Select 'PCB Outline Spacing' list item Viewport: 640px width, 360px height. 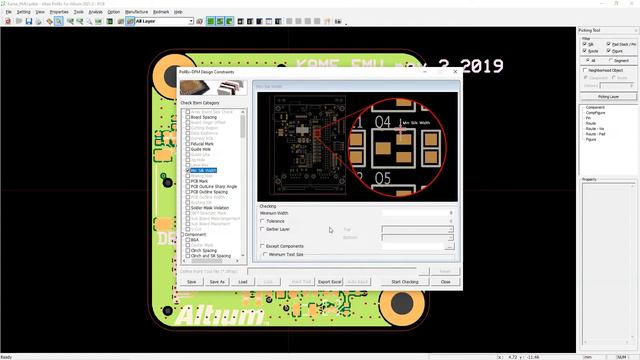[x=209, y=192]
